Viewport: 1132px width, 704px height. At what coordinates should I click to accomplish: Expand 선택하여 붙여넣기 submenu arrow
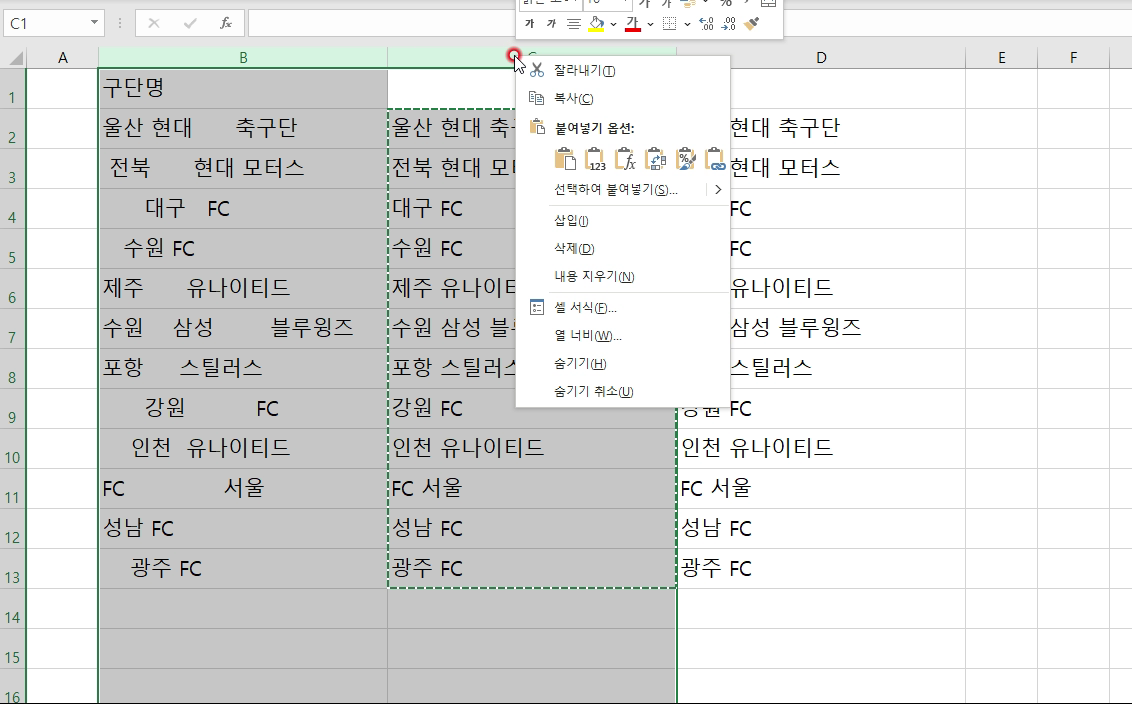pos(718,189)
